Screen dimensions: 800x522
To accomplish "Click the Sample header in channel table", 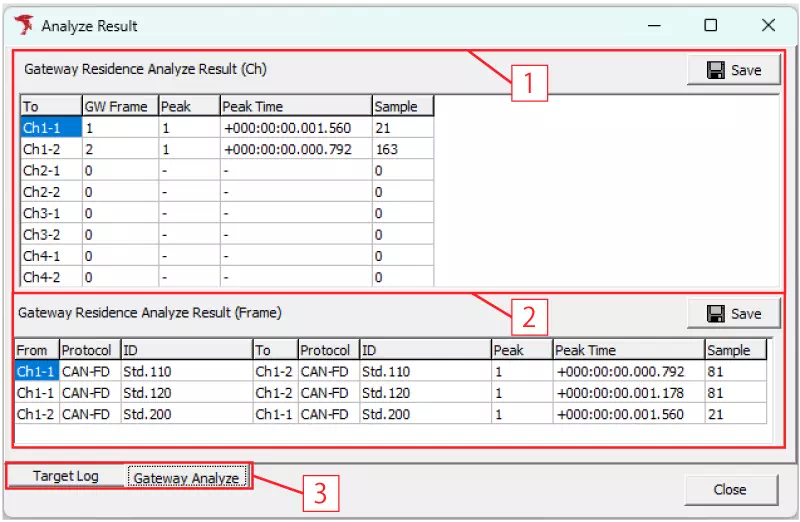I will click(402, 106).
